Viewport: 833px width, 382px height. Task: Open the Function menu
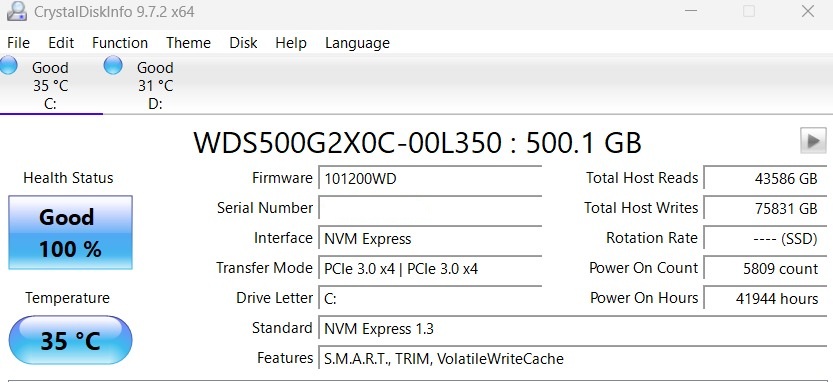point(120,43)
